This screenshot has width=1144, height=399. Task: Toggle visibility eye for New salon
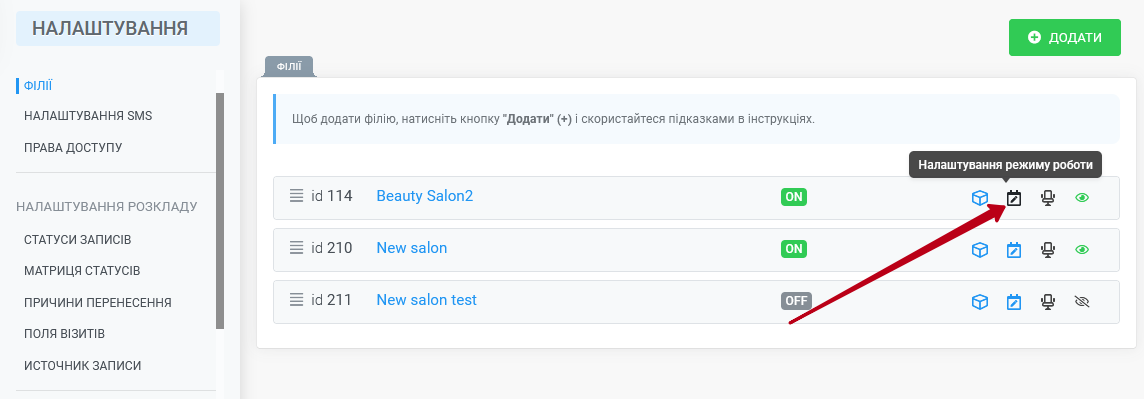[x=1082, y=249]
